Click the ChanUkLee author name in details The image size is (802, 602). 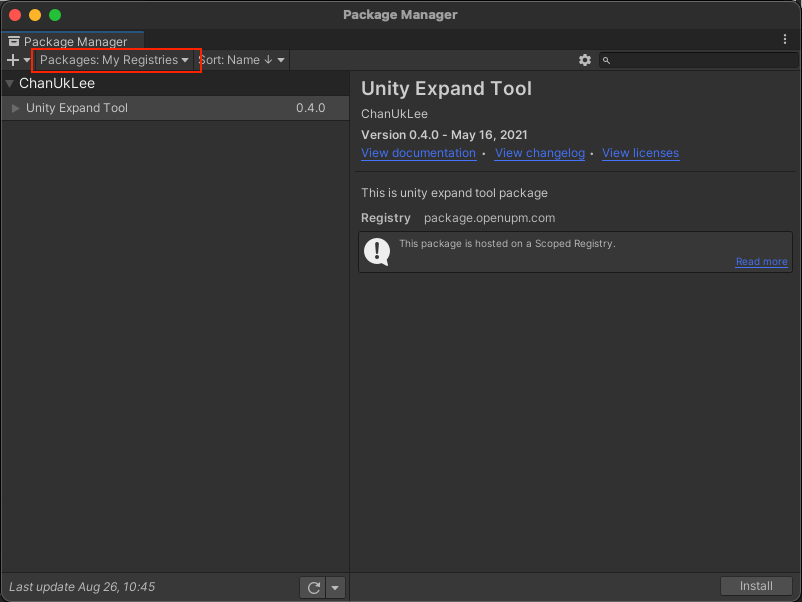click(x=394, y=114)
